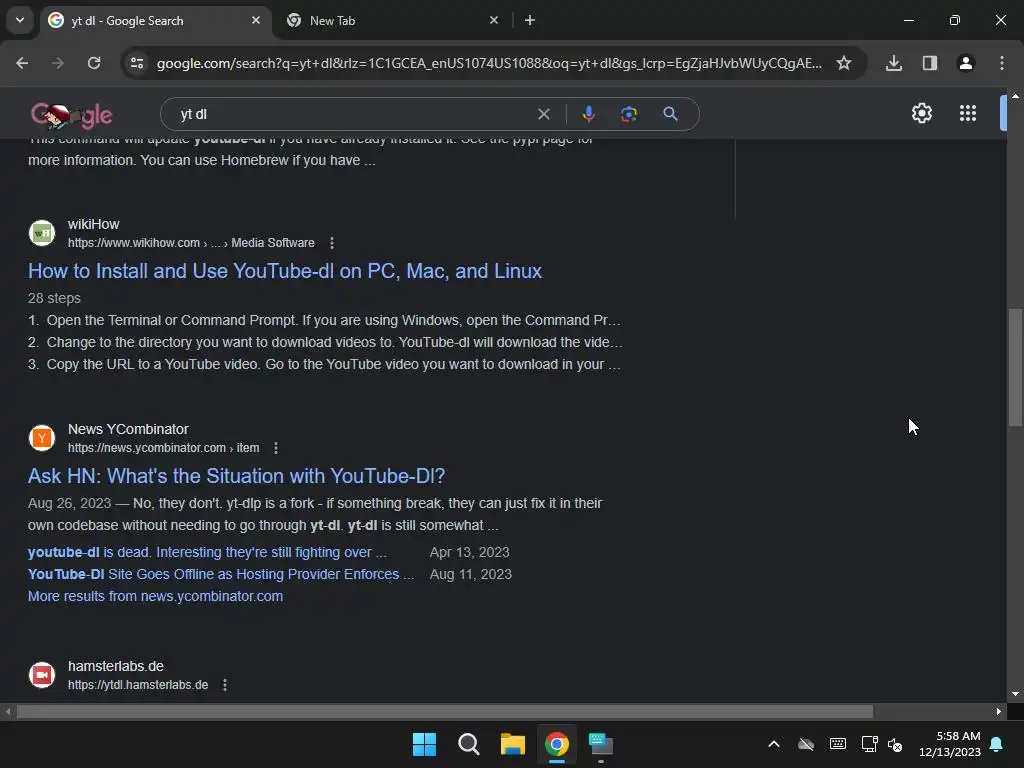Viewport: 1024px width, 768px height.
Task: Open the notification bell in the taskbar
Action: (997, 744)
